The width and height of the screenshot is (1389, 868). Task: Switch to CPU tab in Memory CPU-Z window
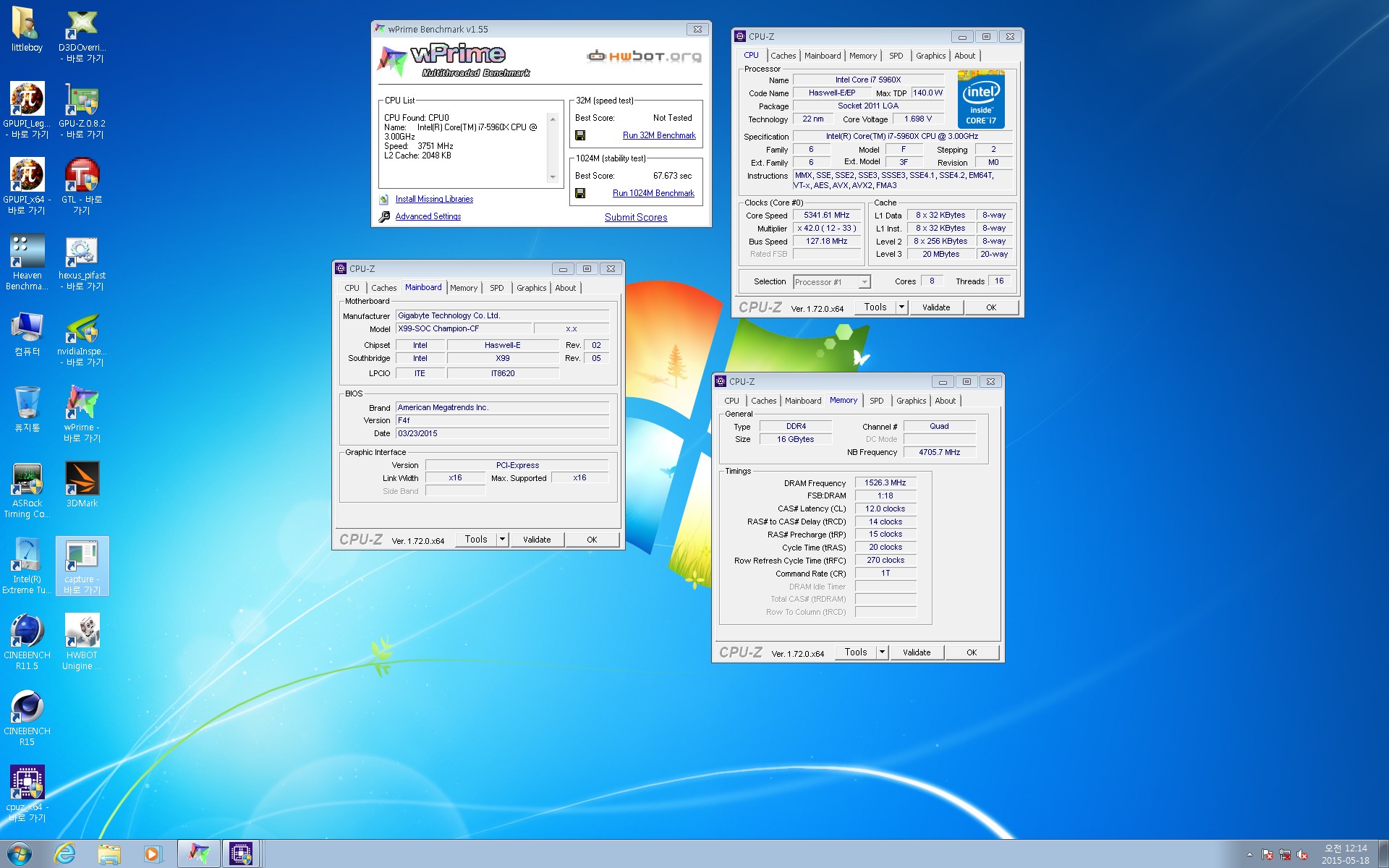coord(731,401)
